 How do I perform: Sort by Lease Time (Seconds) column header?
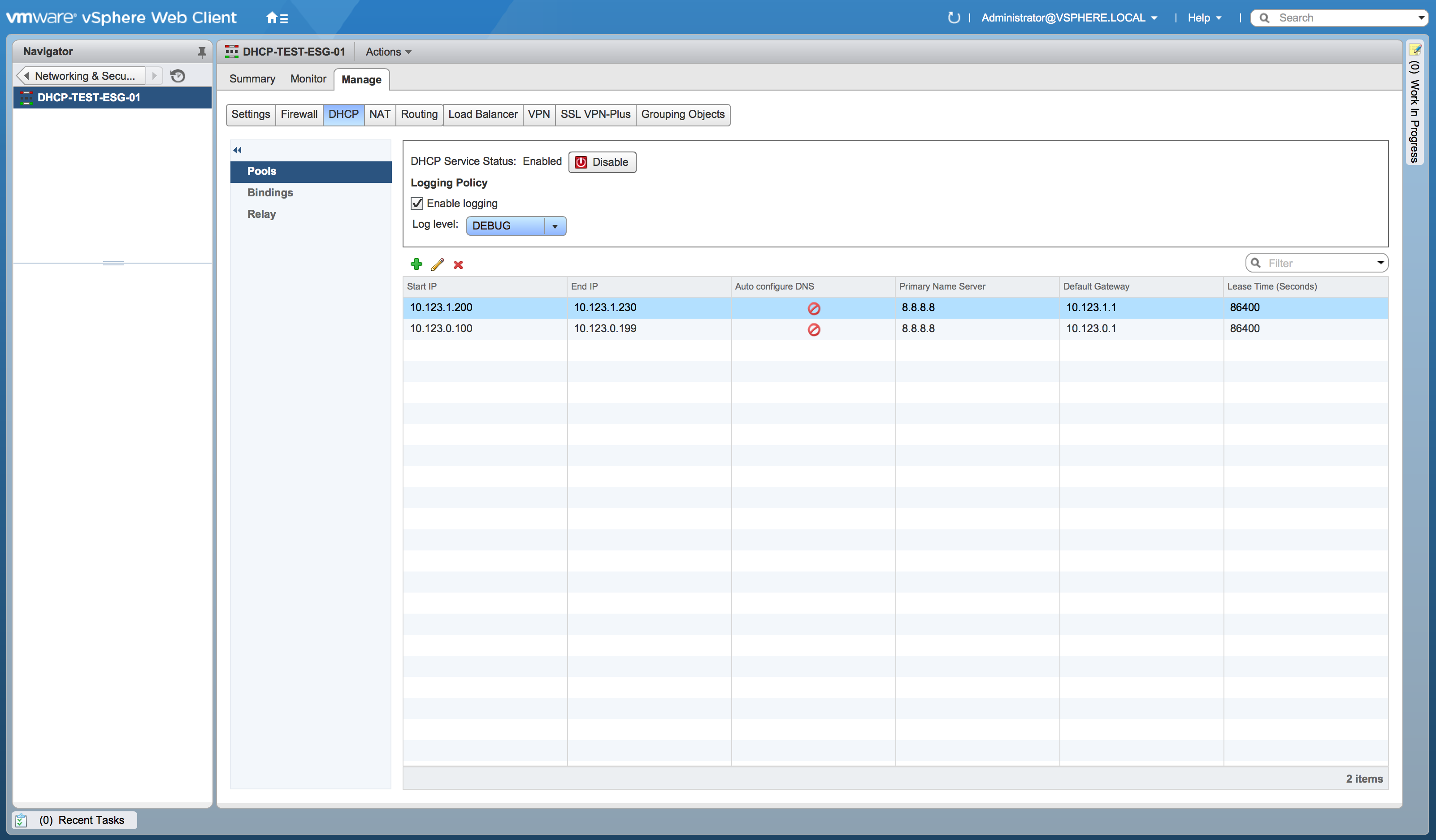tap(1306, 286)
